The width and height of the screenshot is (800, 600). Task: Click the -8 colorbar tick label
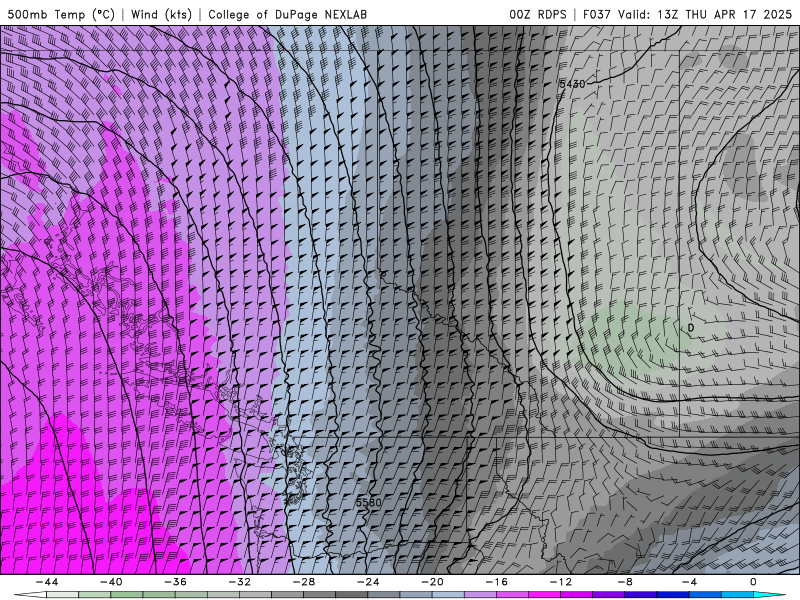click(x=626, y=582)
